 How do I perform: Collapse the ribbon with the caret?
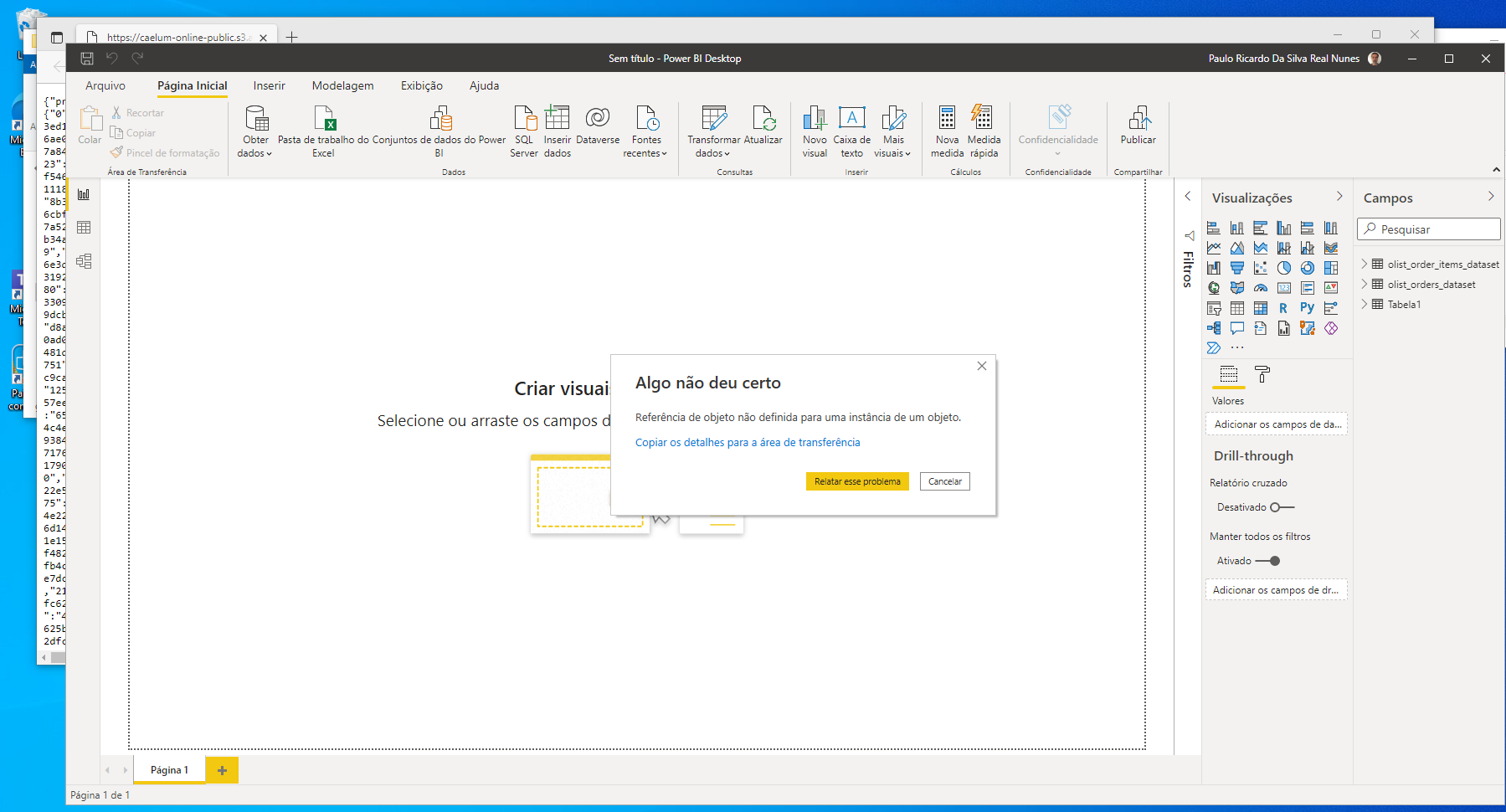click(1496, 170)
